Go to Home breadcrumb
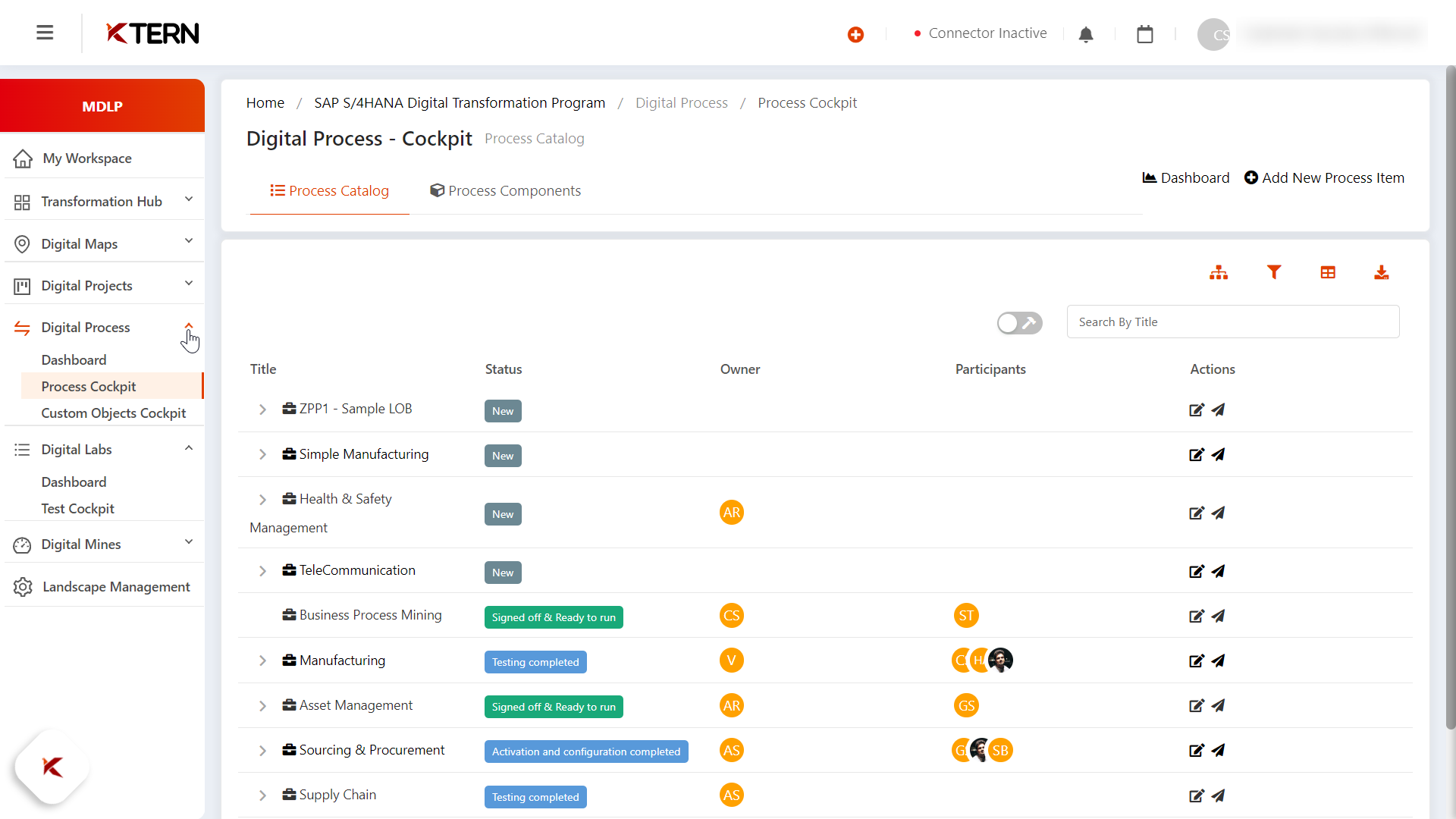The width and height of the screenshot is (1456, 819). 265,103
